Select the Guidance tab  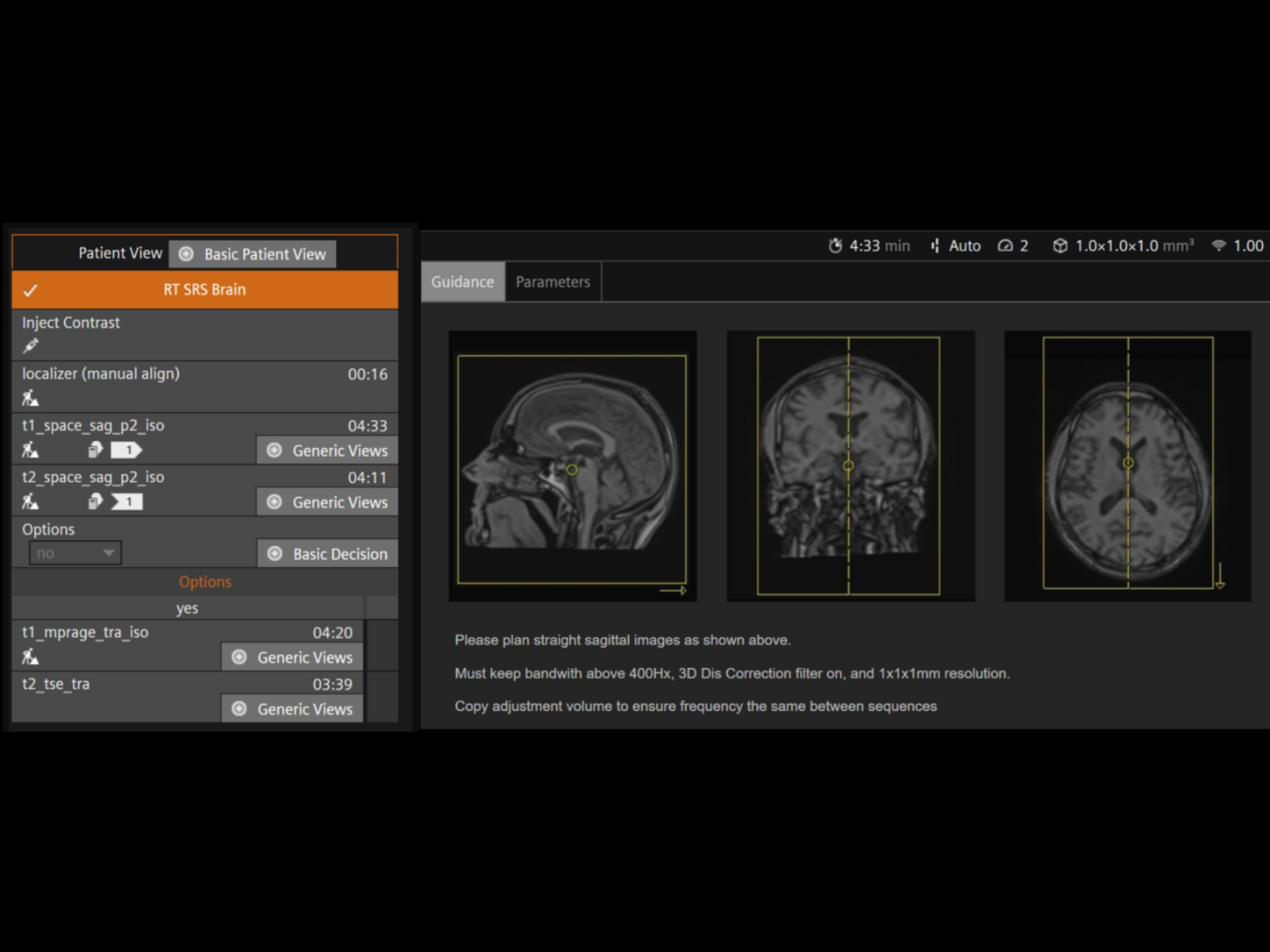pos(462,281)
